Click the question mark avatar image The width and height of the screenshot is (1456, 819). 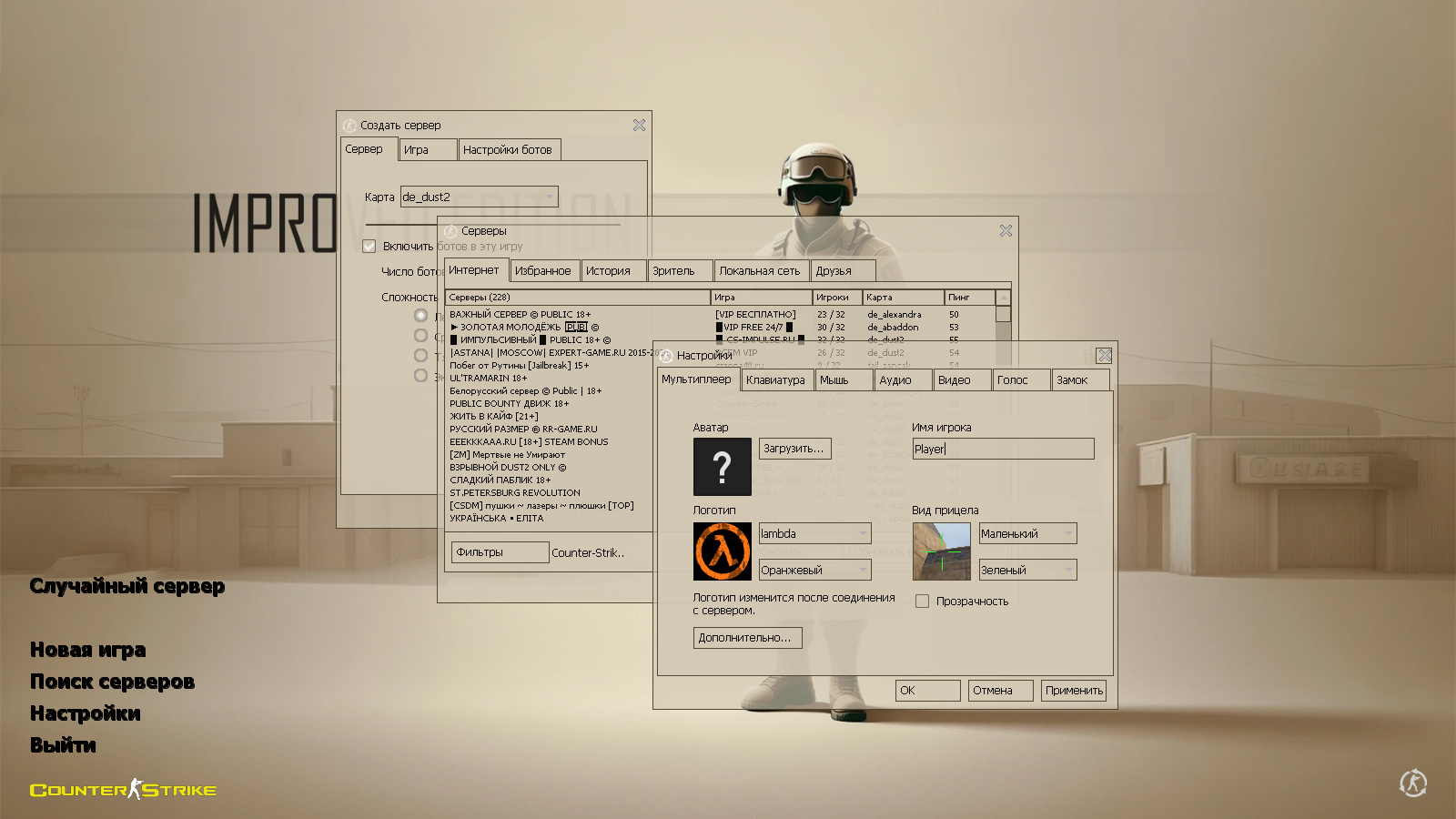tap(722, 467)
